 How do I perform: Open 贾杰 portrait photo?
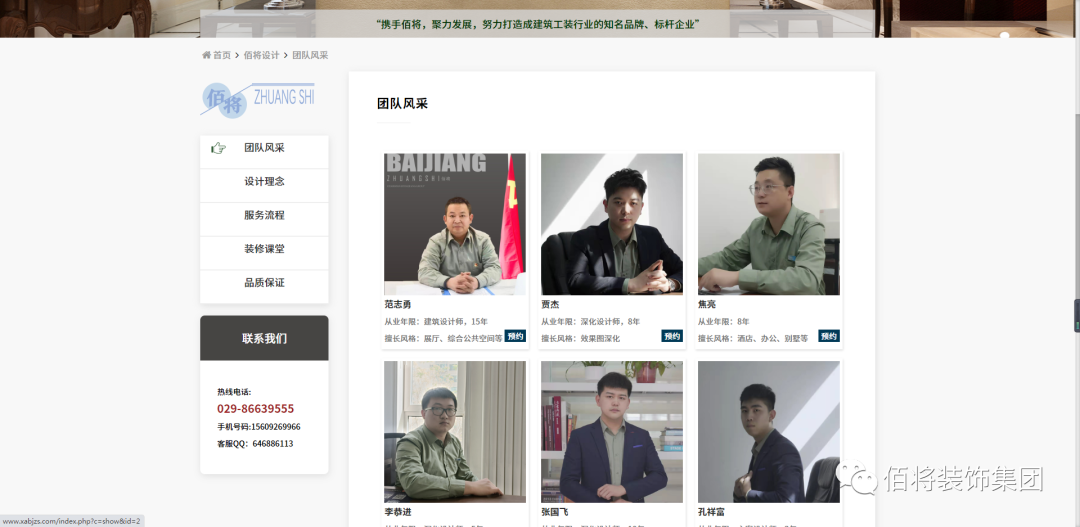coord(612,224)
